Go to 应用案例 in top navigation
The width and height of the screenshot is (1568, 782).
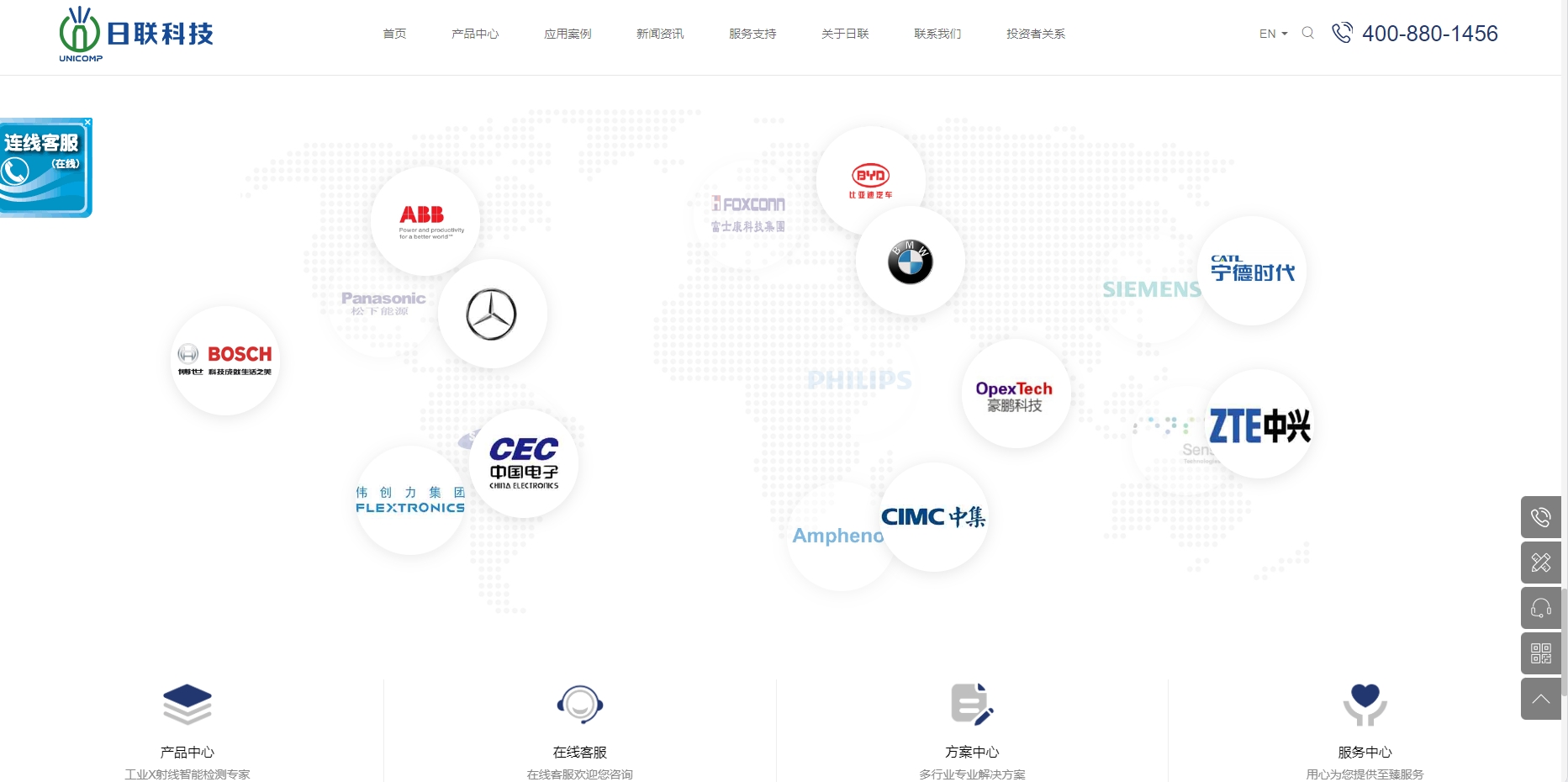tap(568, 34)
